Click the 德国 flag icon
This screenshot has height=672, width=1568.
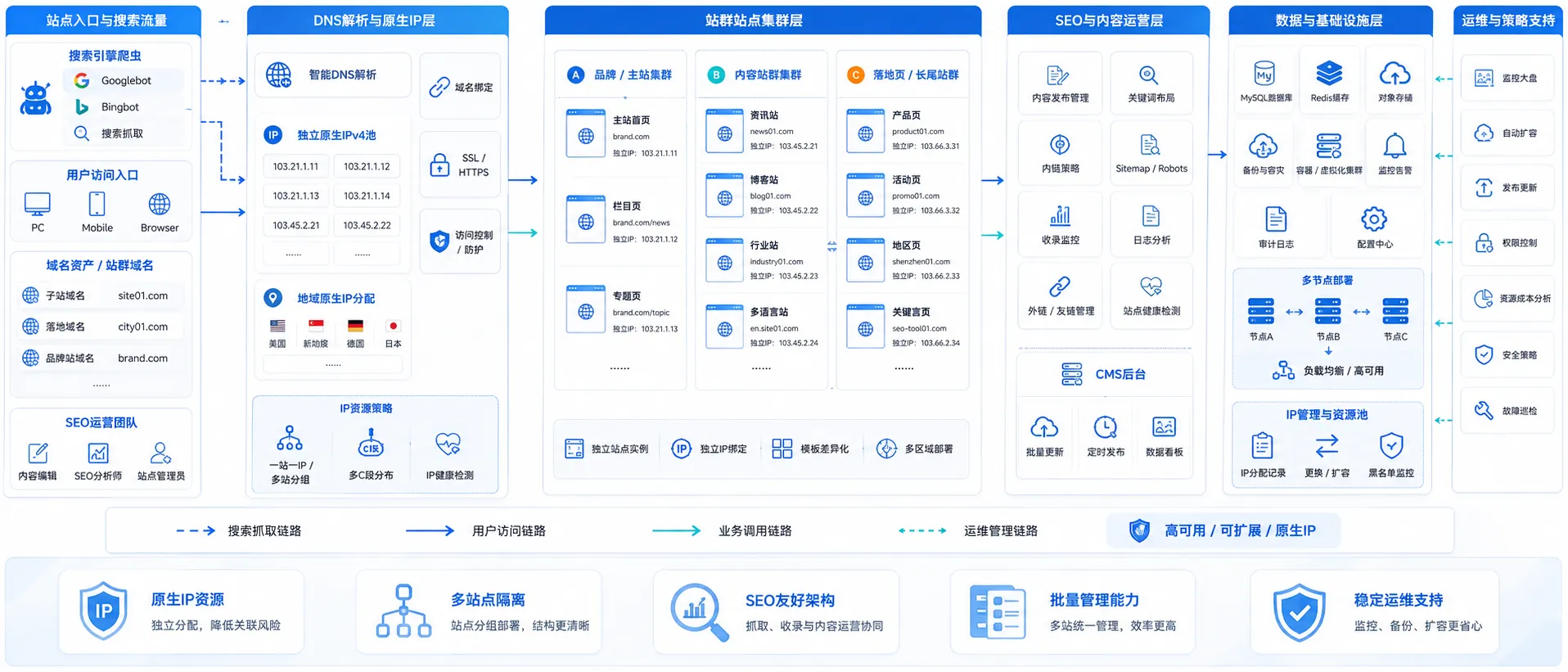click(355, 326)
